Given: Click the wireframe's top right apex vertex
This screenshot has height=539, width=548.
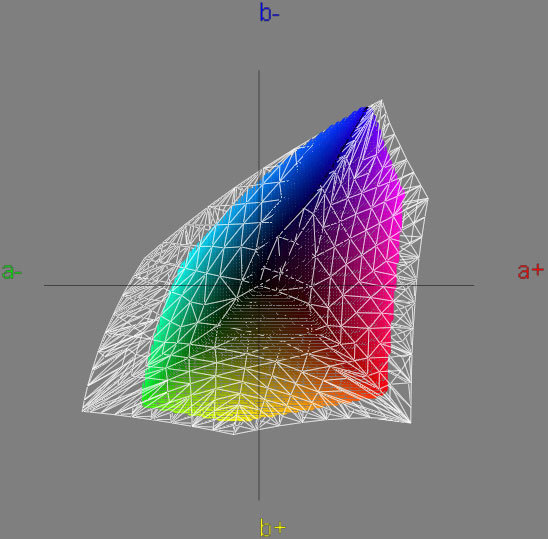Looking at the screenshot, I should pos(381,100).
